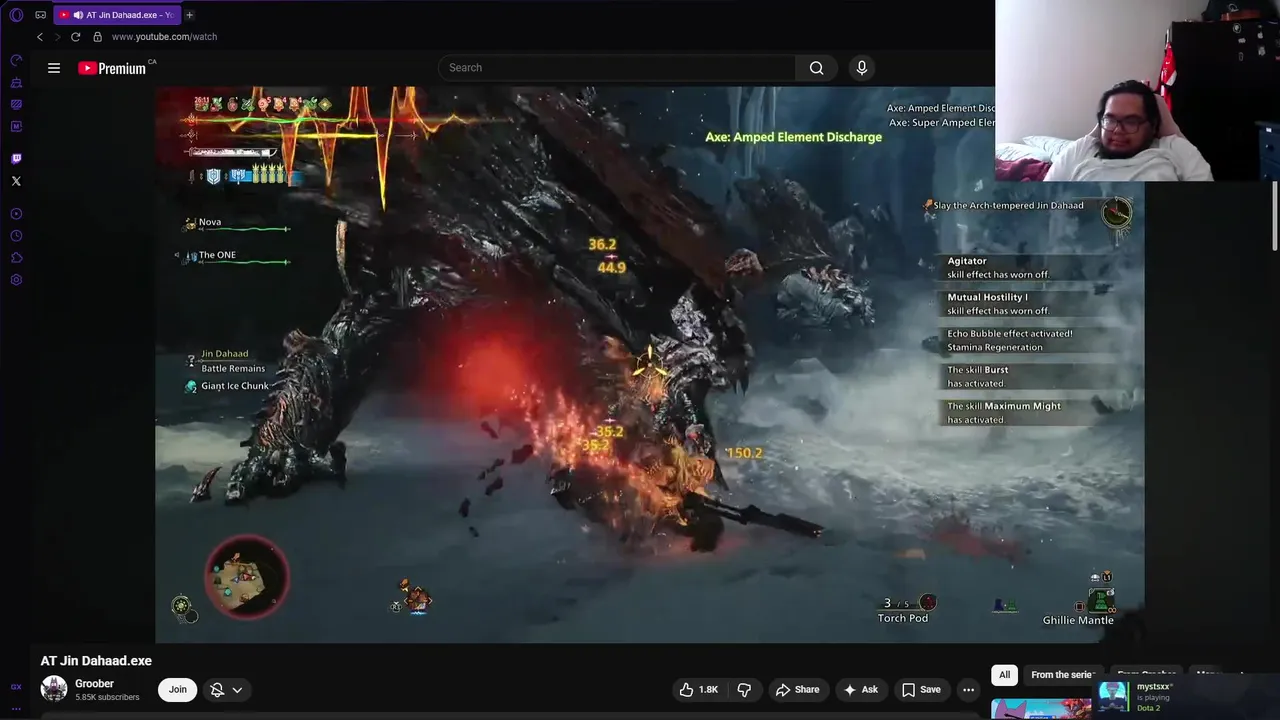Open the Player icon in sidebar
The height and width of the screenshot is (720, 1280).
click(16, 214)
